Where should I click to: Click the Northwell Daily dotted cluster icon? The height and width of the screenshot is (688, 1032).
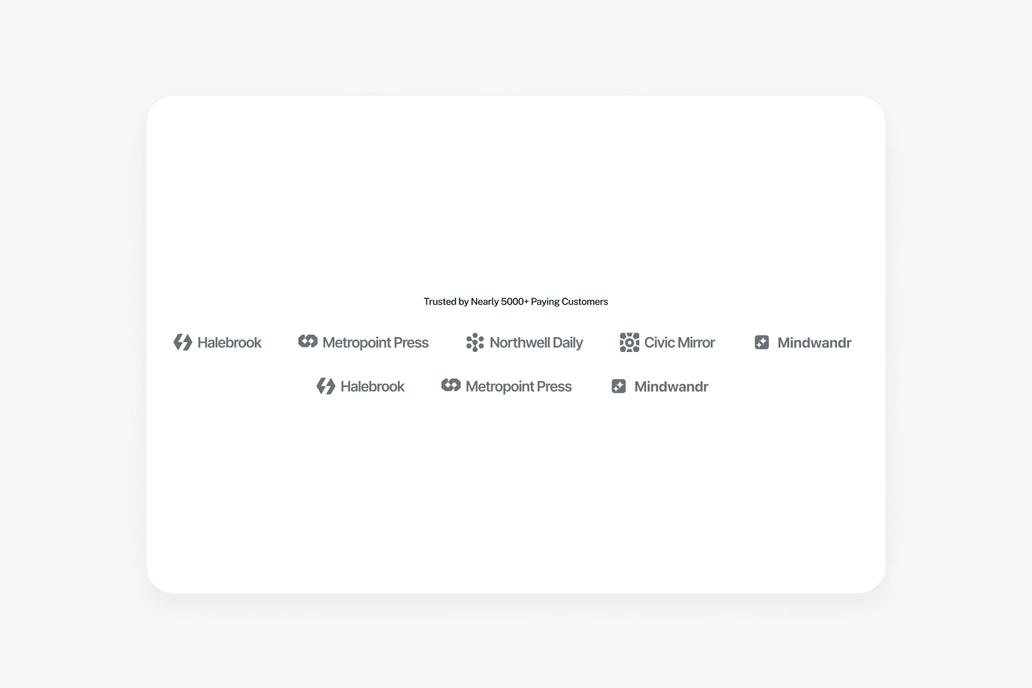(475, 342)
